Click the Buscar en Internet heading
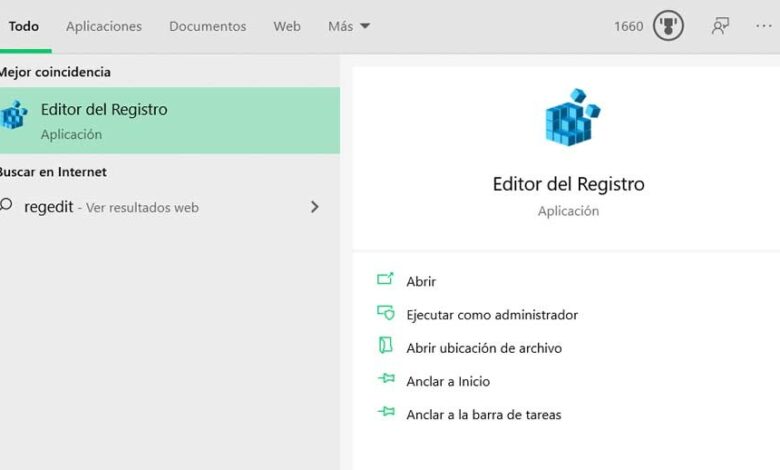 tap(53, 172)
